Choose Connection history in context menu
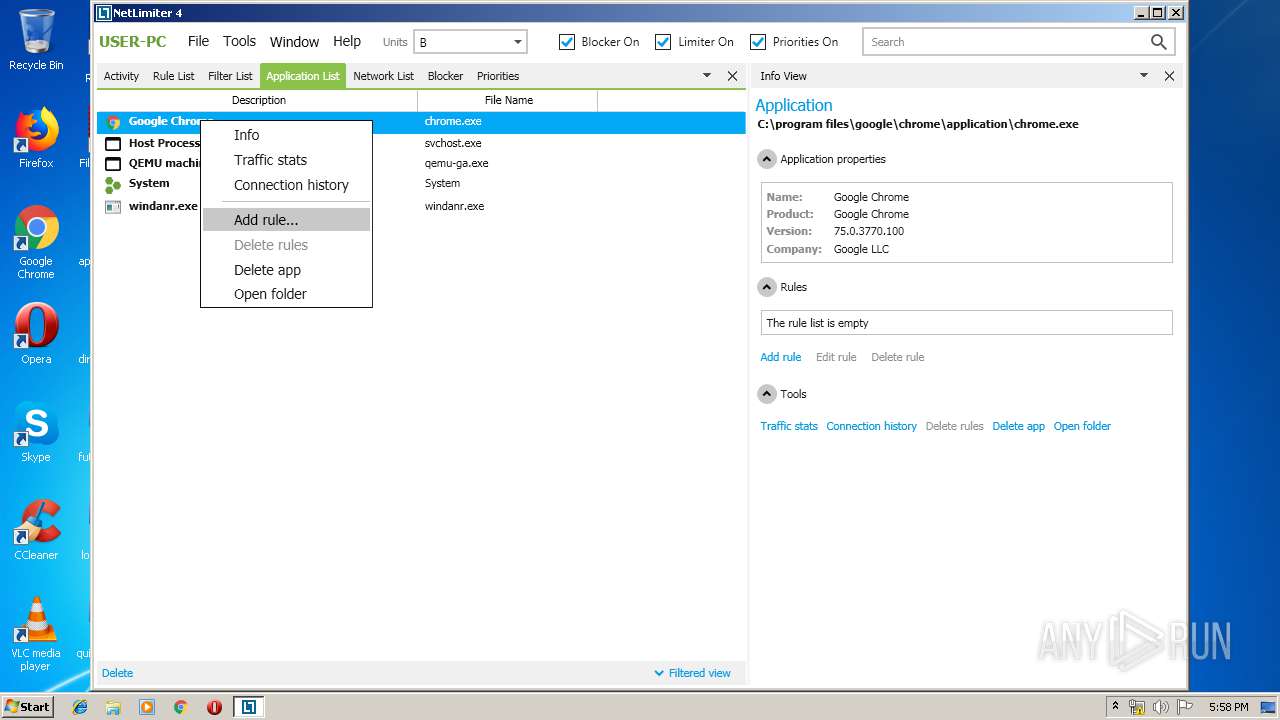The width and height of the screenshot is (1280, 720). coord(286,185)
